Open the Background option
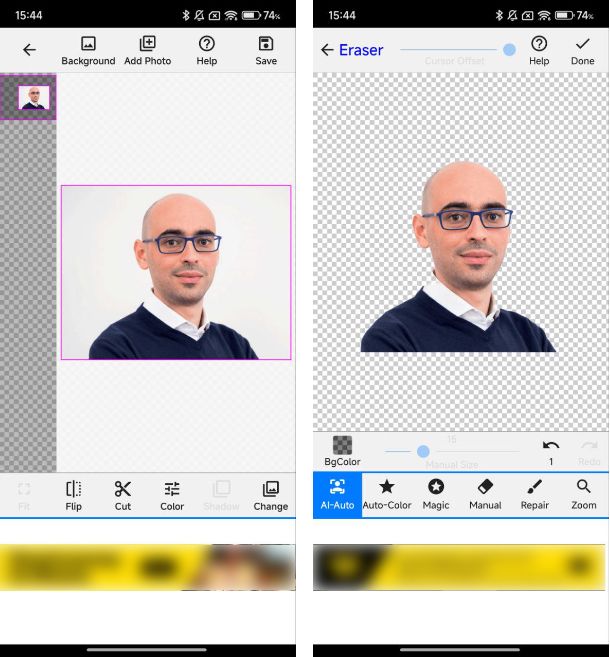 coord(88,51)
